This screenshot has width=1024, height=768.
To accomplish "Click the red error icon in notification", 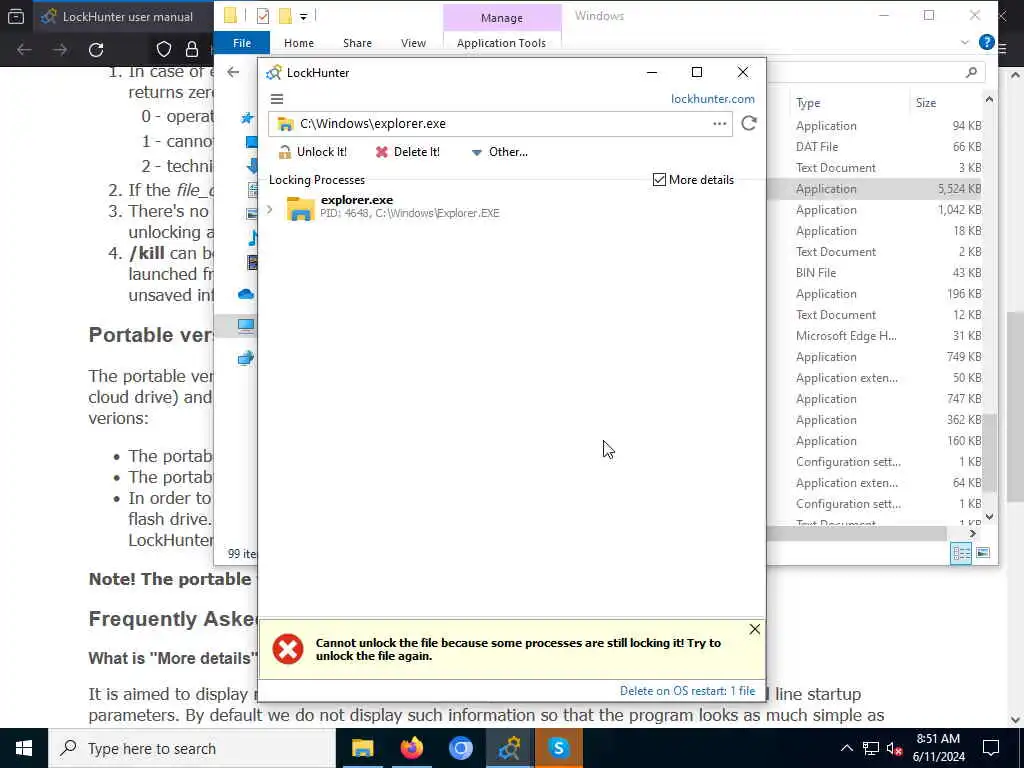I will pyautogui.click(x=287, y=649).
